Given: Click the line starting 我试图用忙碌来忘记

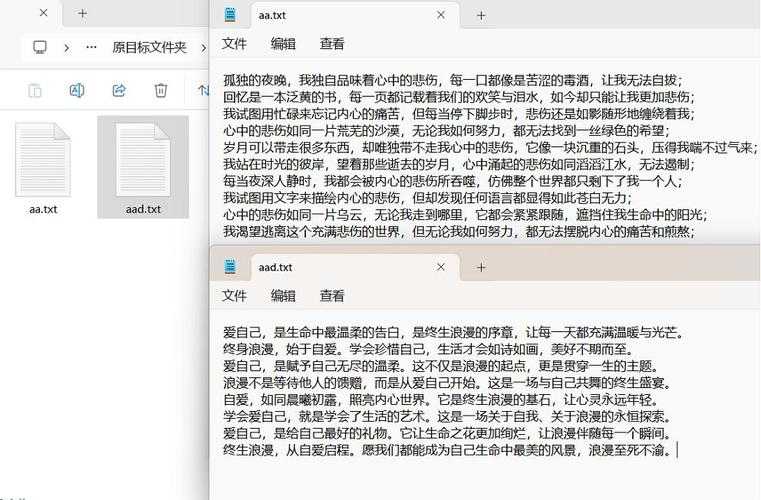Looking at the screenshot, I should coord(459,114).
